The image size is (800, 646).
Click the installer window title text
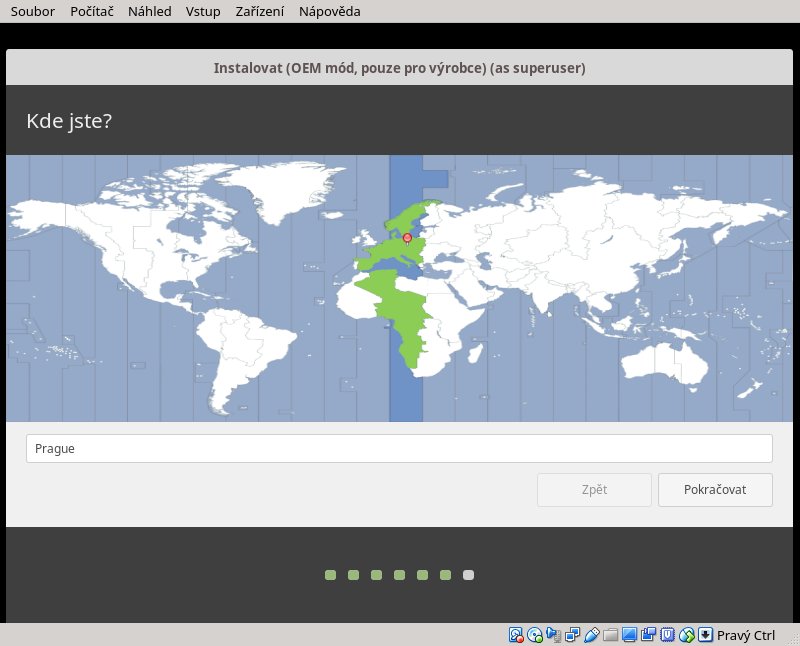tap(399, 68)
